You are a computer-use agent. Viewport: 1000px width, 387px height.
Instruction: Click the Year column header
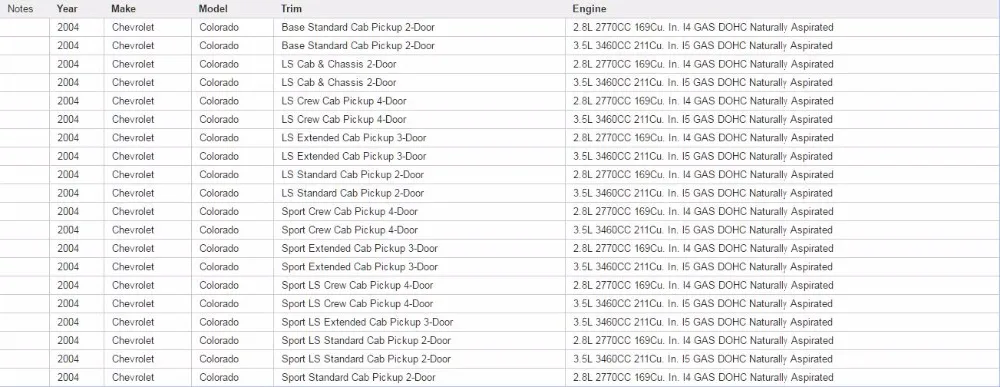(x=67, y=9)
